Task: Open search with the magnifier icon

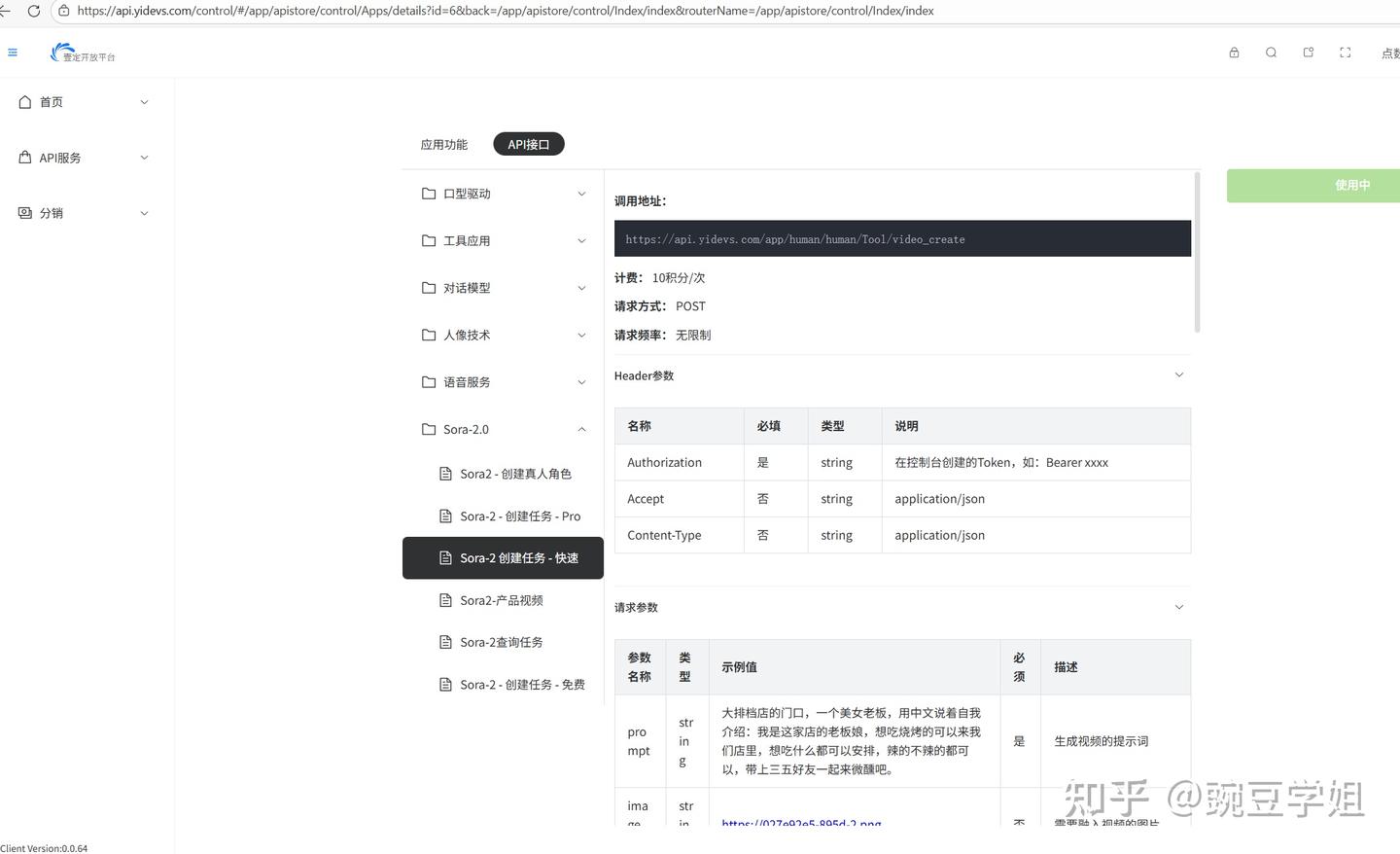Action: click(1271, 53)
